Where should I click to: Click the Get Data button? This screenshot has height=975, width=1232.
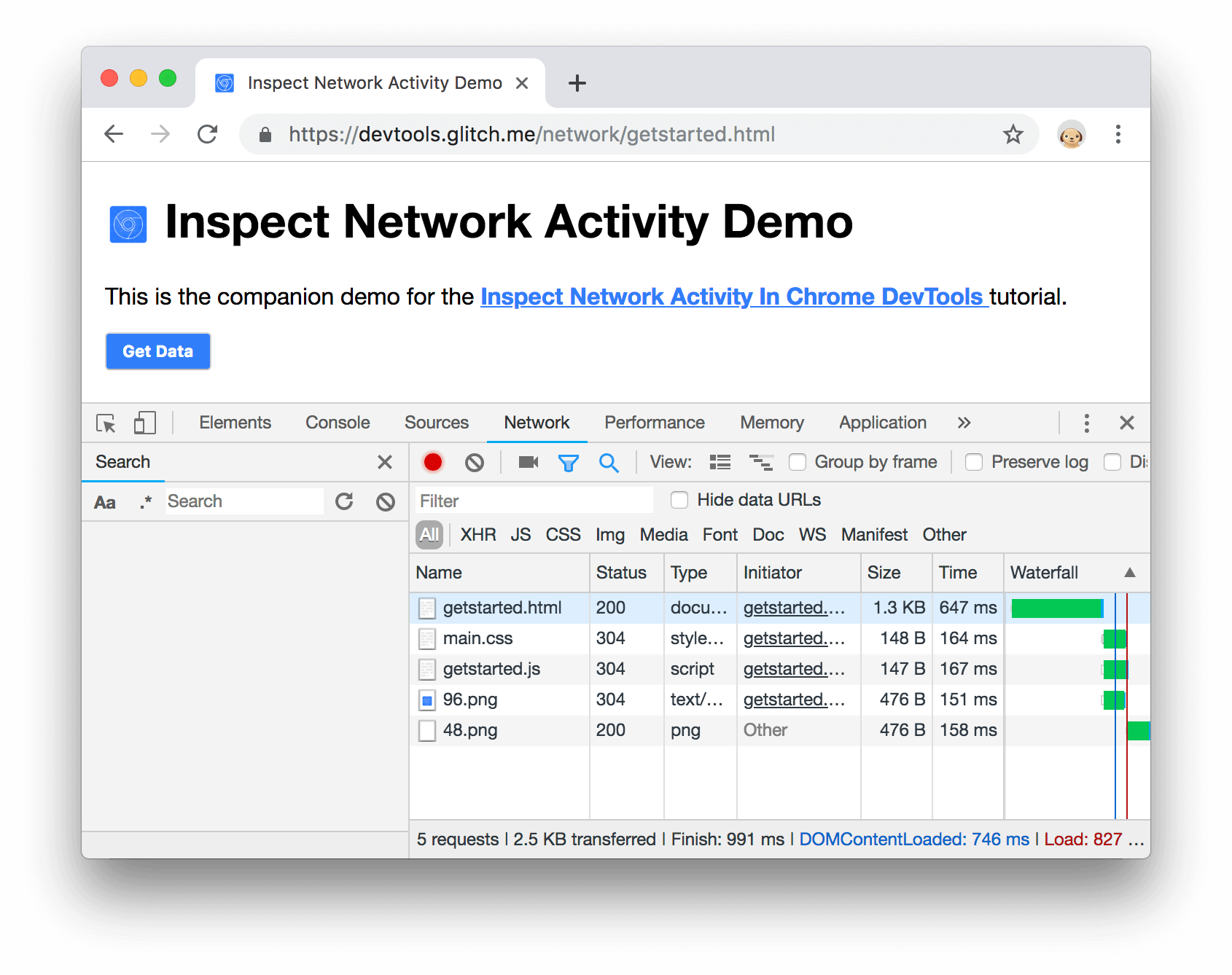[x=158, y=351]
